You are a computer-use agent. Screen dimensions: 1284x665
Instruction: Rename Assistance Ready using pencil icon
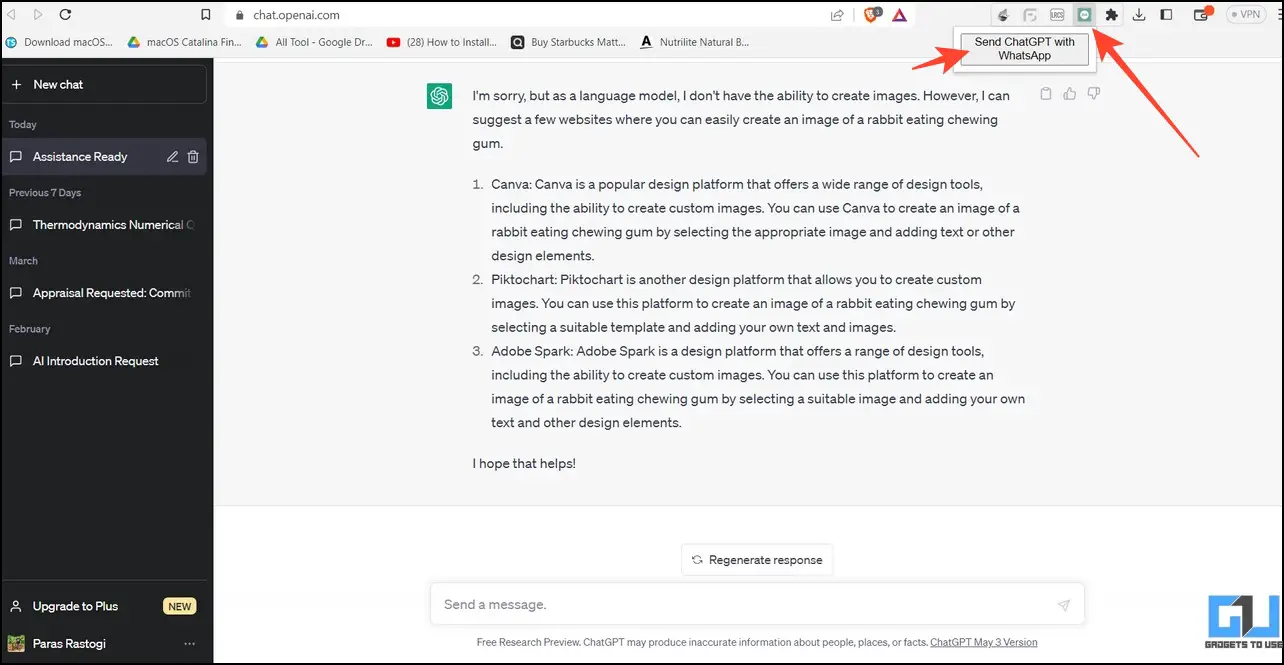click(172, 157)
